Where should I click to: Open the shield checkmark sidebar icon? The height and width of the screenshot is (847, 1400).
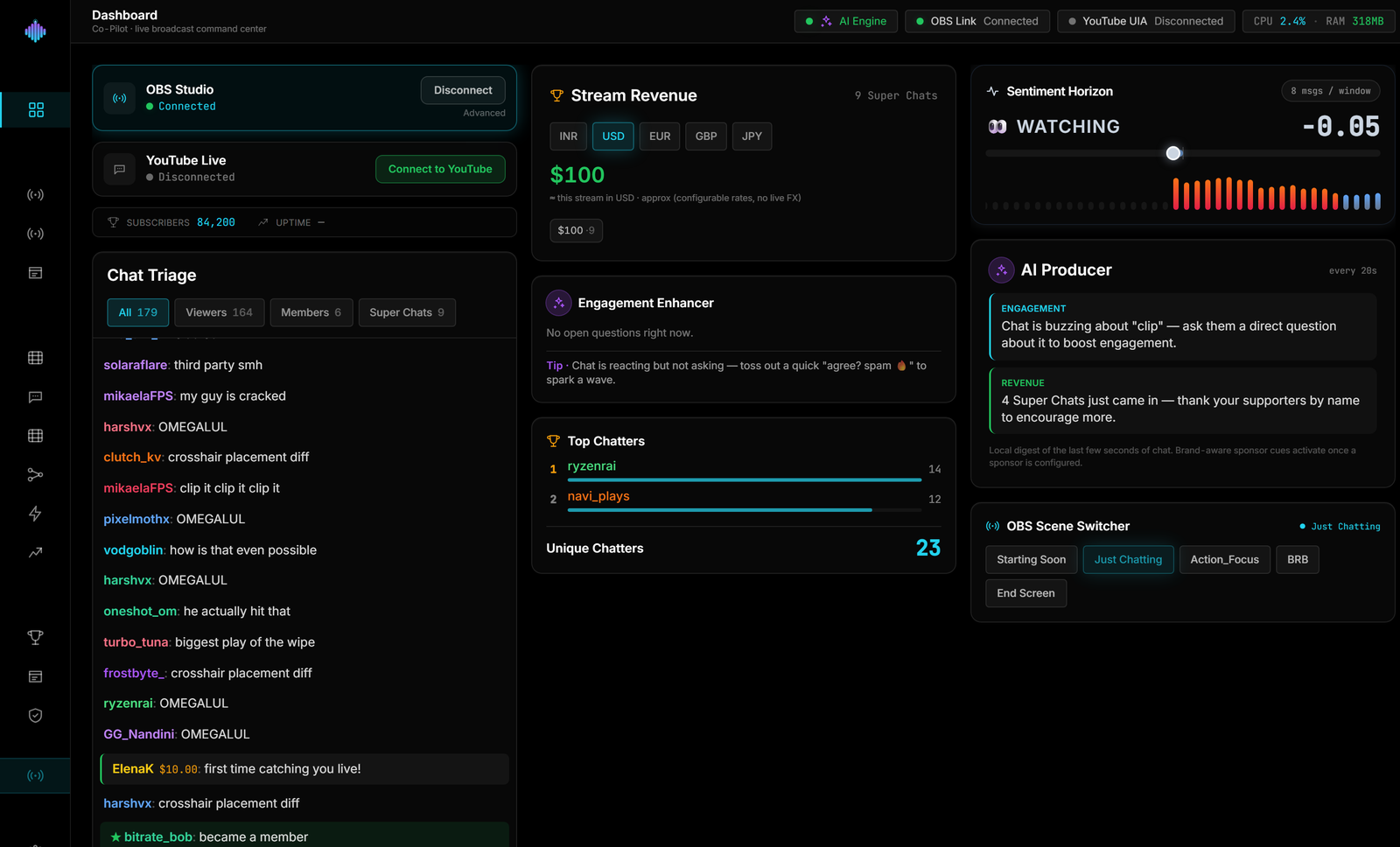(35, 715)
